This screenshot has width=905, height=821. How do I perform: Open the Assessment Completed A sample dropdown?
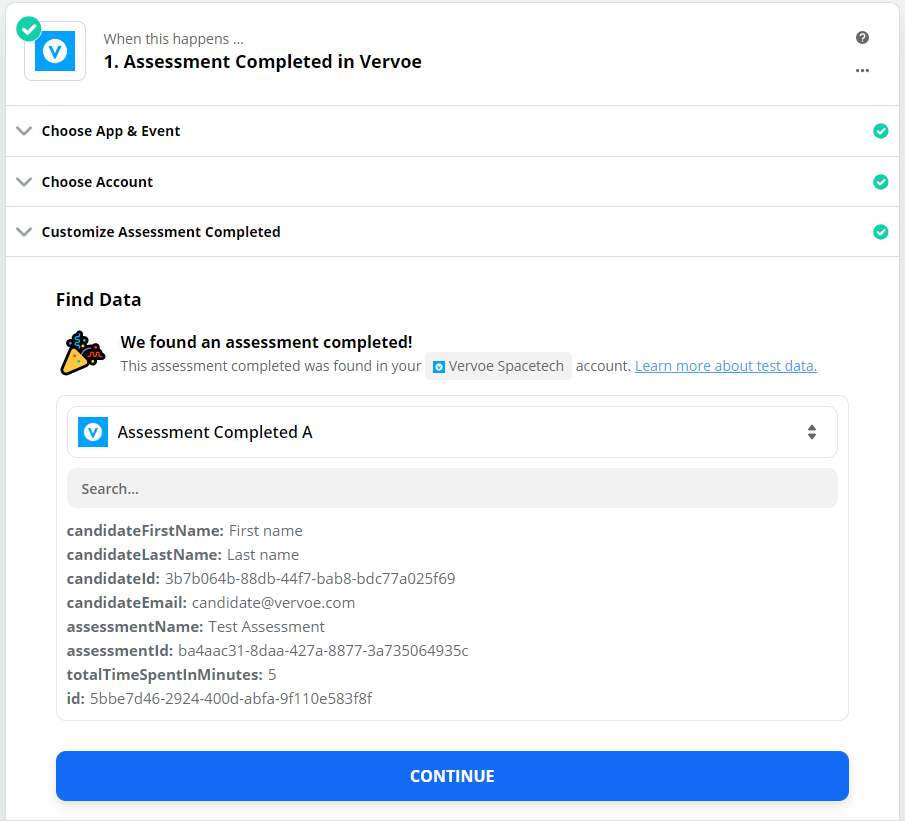coord(452,432)
